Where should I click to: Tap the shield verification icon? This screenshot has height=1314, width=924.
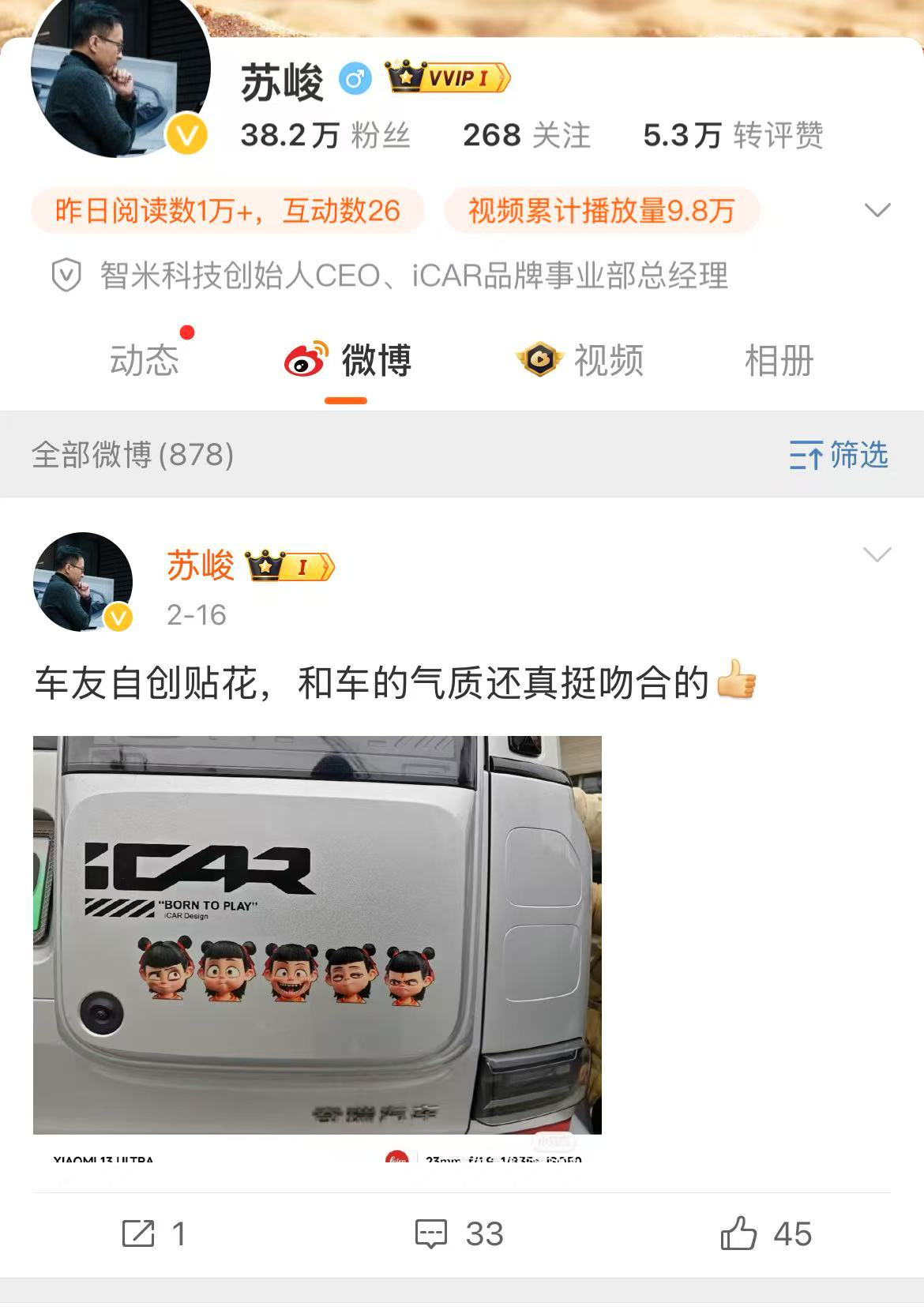click(66, 276)
